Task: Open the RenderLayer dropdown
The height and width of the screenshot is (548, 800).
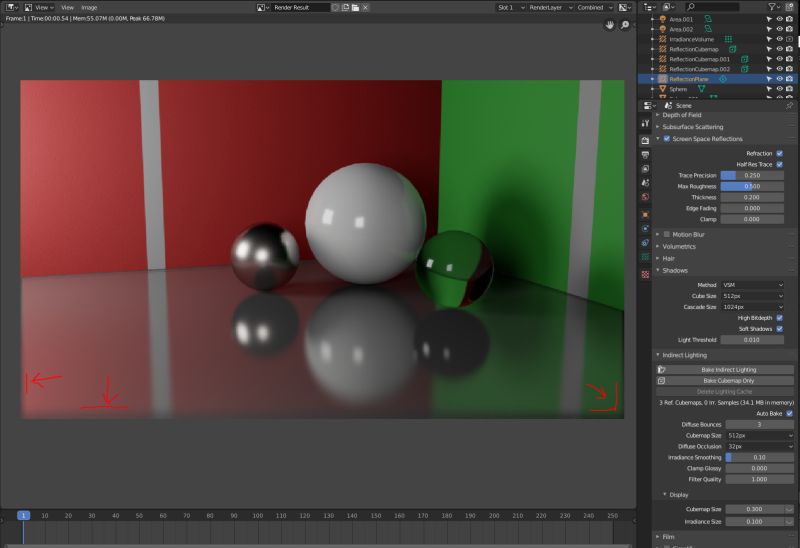Action: coord(551,7)
